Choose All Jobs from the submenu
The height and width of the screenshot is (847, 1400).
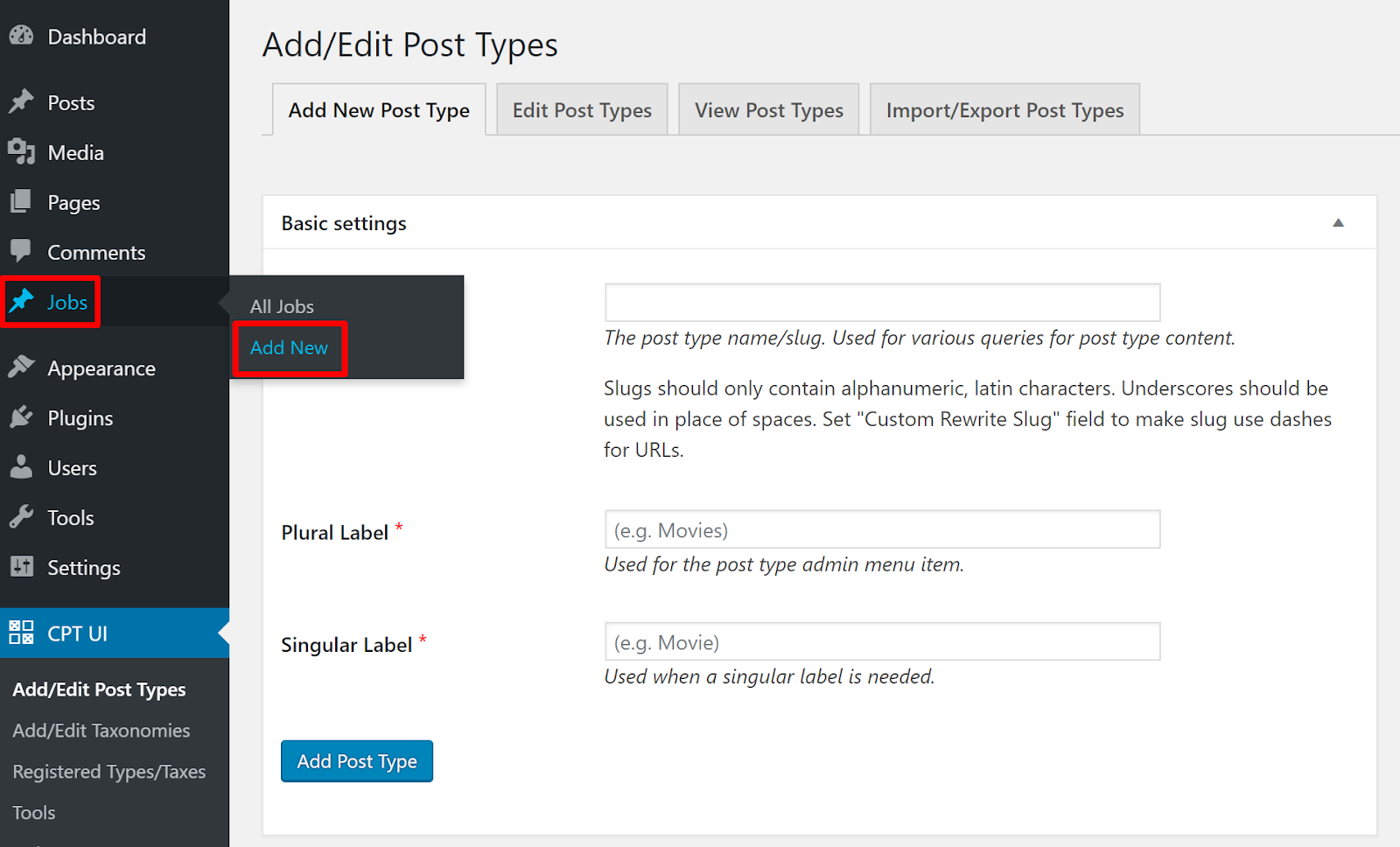pyautogui.click(x=281, y=305)
